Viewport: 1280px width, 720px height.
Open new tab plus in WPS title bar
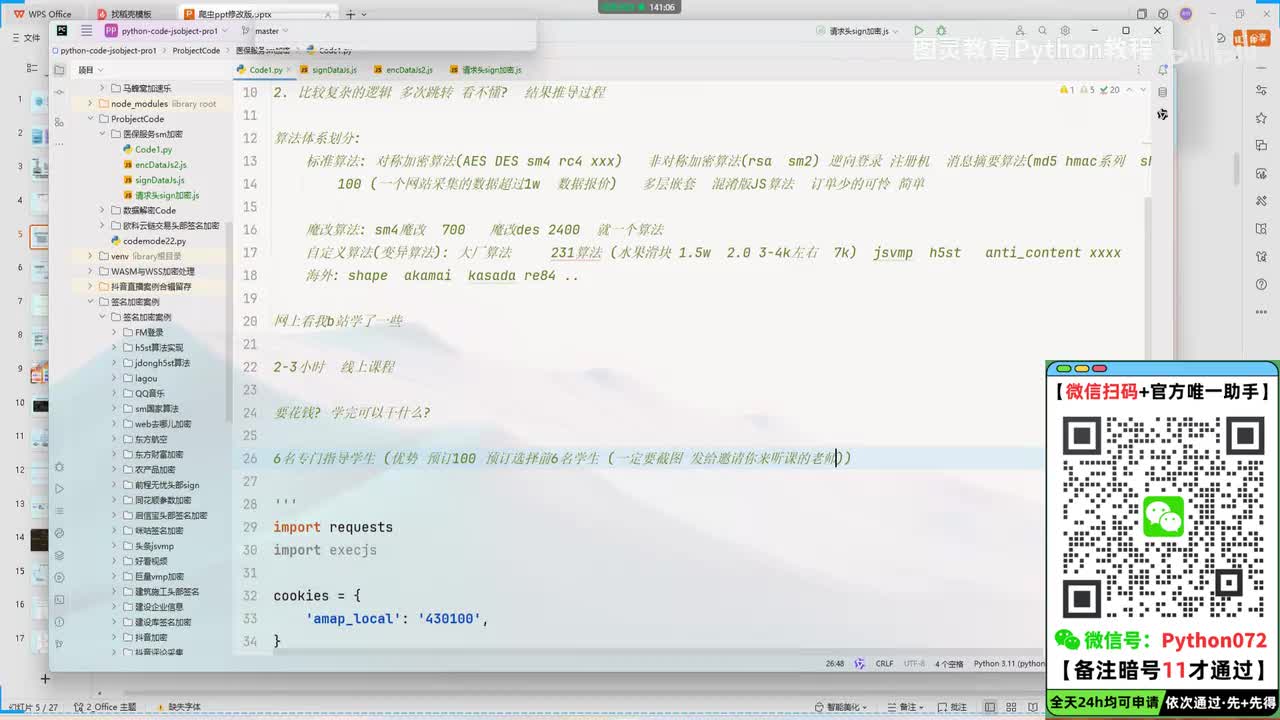pos(350,14)
